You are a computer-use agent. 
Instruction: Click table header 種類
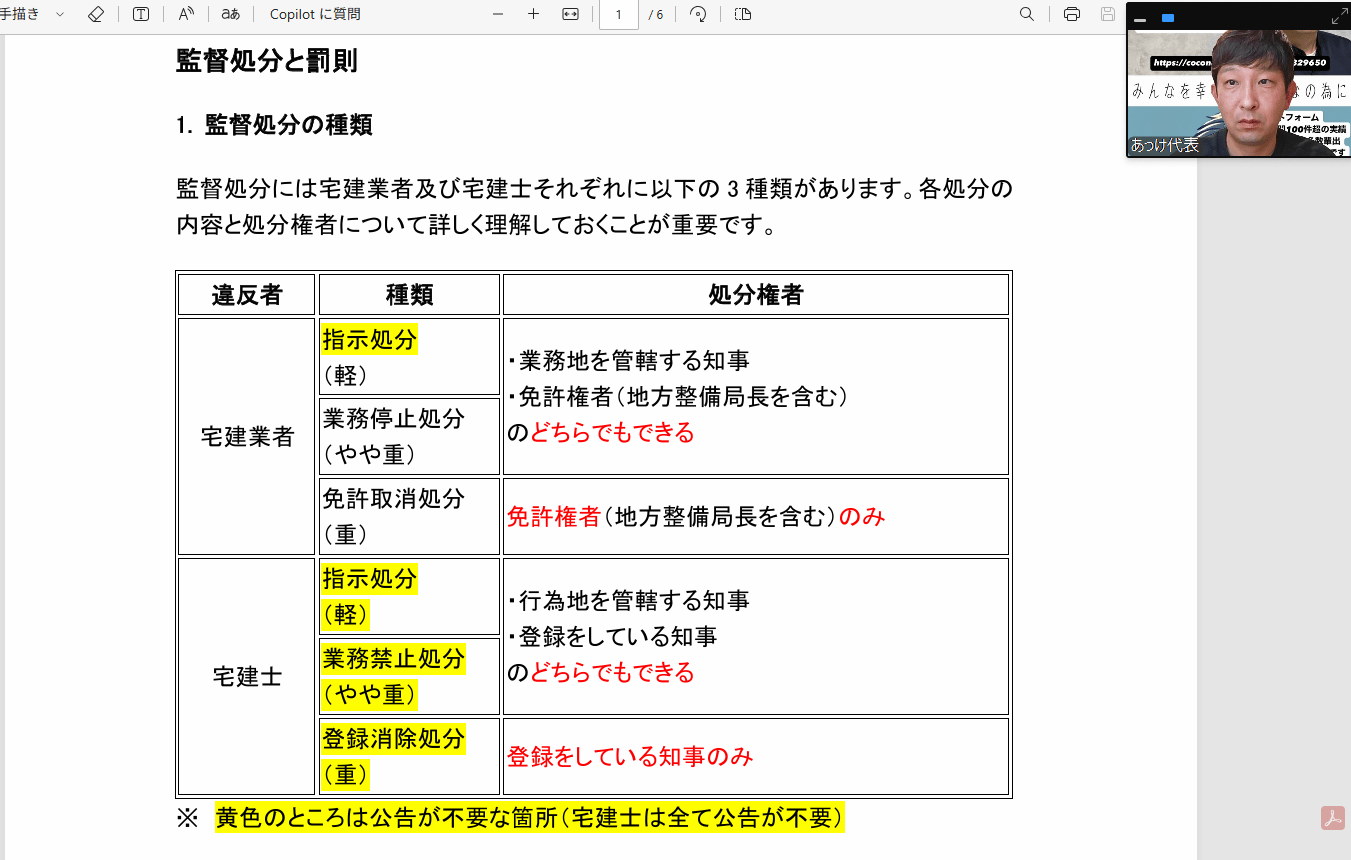pos(409,295)
